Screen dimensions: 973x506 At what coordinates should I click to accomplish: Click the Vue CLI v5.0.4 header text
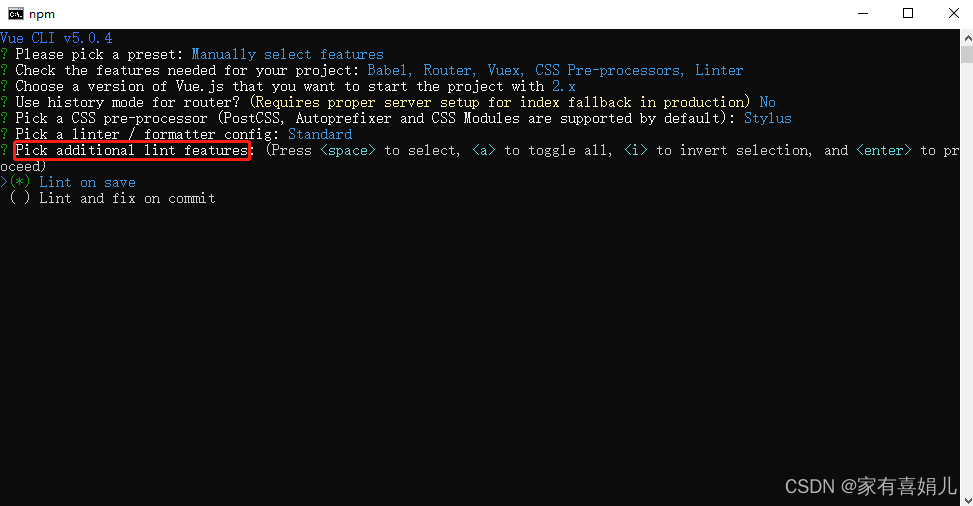56,38
